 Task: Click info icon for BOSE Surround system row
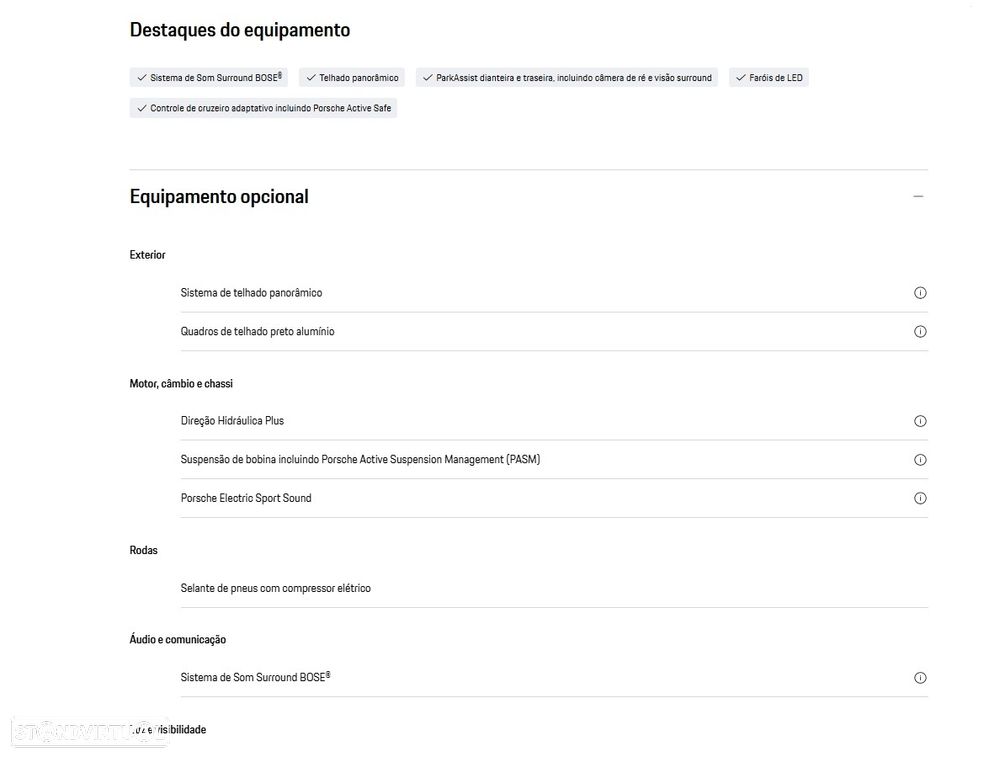tap(920, 678)
